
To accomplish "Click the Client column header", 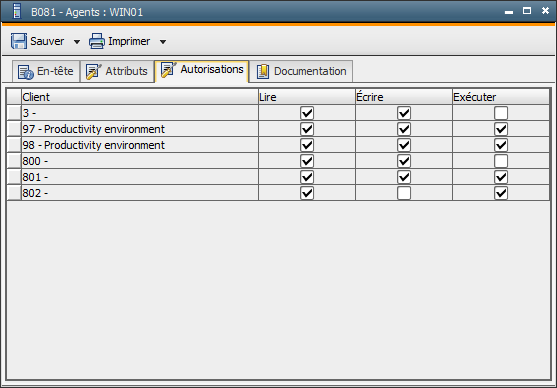I will [x=140, y=97].
